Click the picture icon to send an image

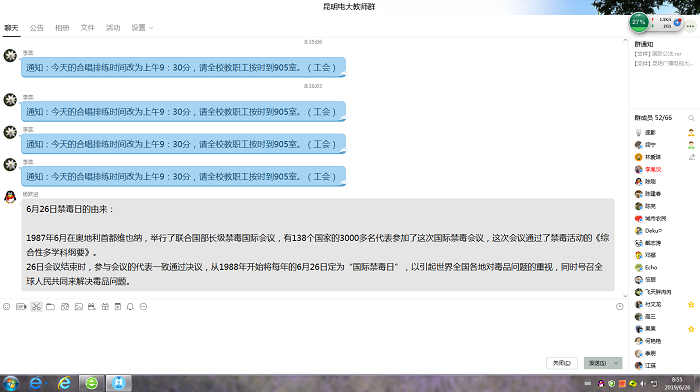[79, 307]
